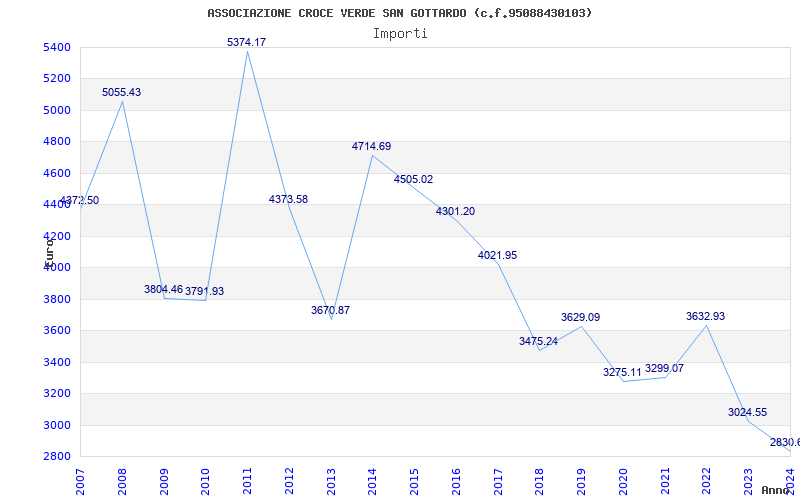Click the 3629.09 value label

581,317
